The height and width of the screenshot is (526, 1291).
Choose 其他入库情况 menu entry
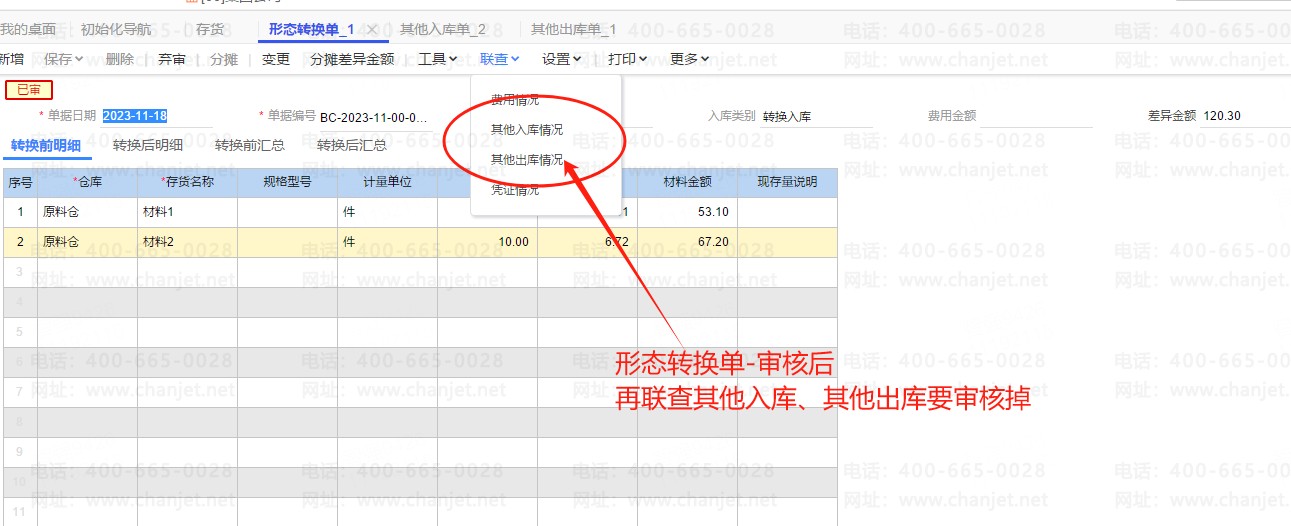pyautogui.click(x=527, y=130)
